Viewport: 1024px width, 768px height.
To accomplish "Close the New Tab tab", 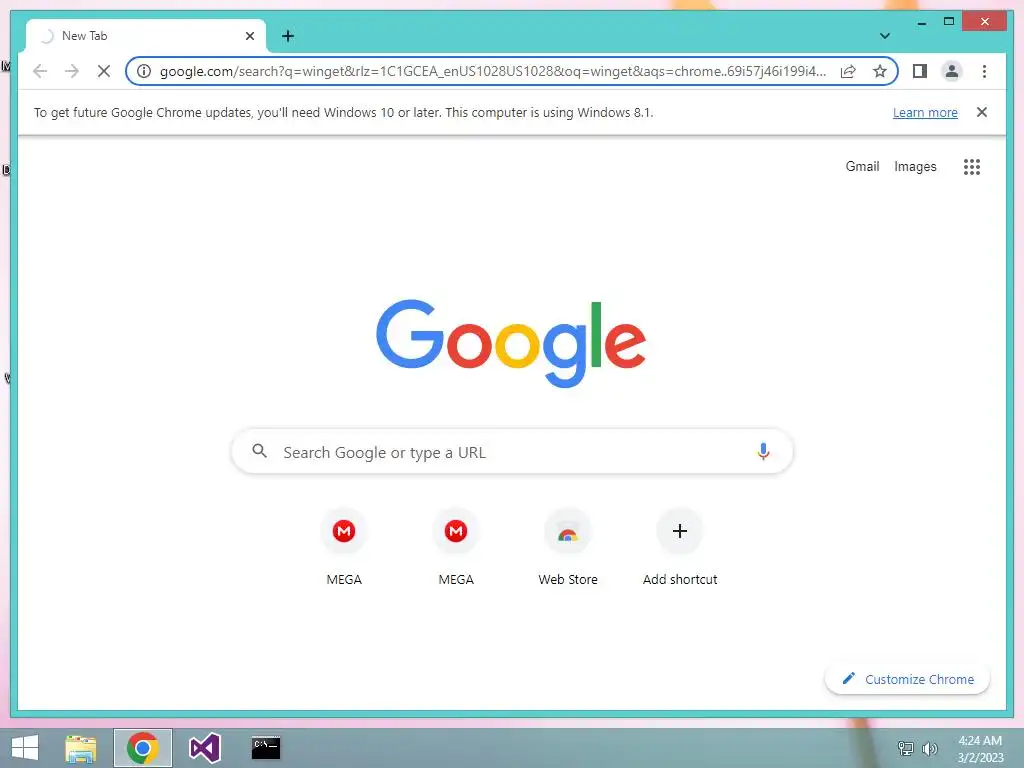I will coord(249,36).
